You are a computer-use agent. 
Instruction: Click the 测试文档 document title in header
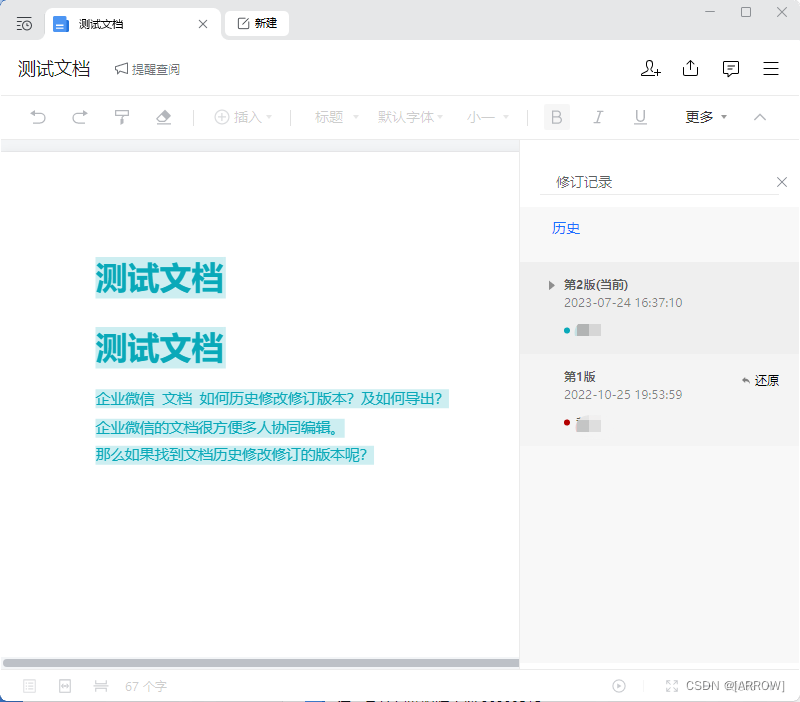point(54,69)
